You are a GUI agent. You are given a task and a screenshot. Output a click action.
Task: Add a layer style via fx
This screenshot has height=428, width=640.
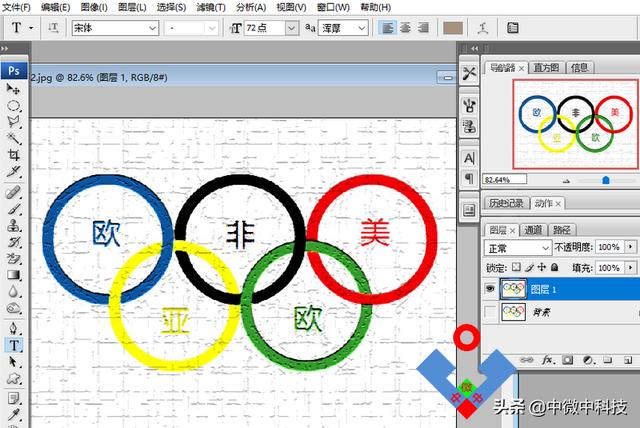click(547, 360)
